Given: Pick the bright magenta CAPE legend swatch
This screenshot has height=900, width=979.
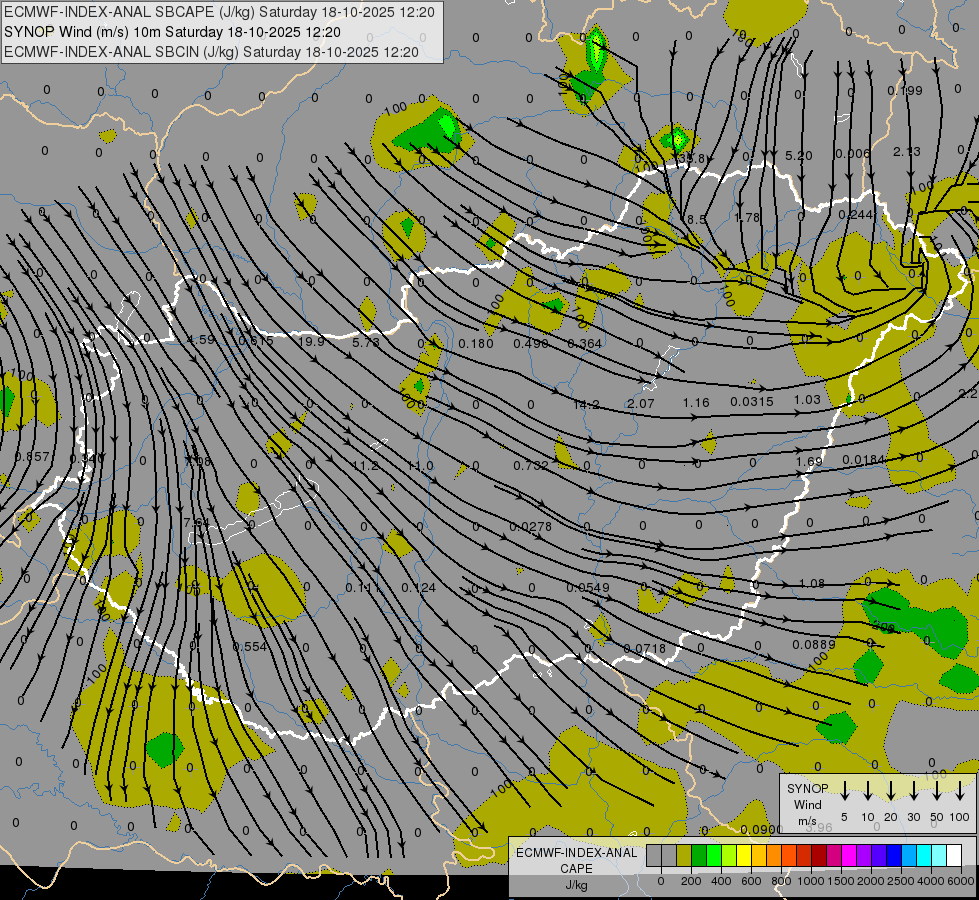Looking at the screenshot, I should [x=849, y=855].
